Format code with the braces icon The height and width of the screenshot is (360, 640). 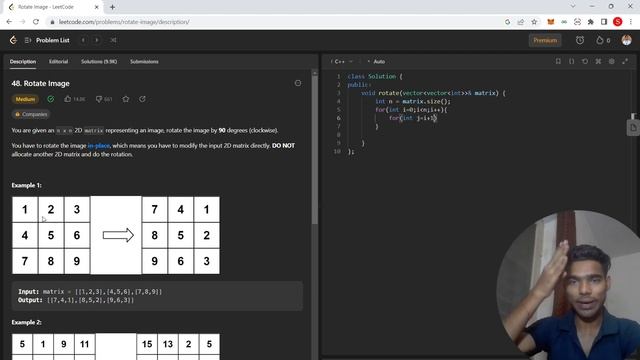tap(571, 61)
